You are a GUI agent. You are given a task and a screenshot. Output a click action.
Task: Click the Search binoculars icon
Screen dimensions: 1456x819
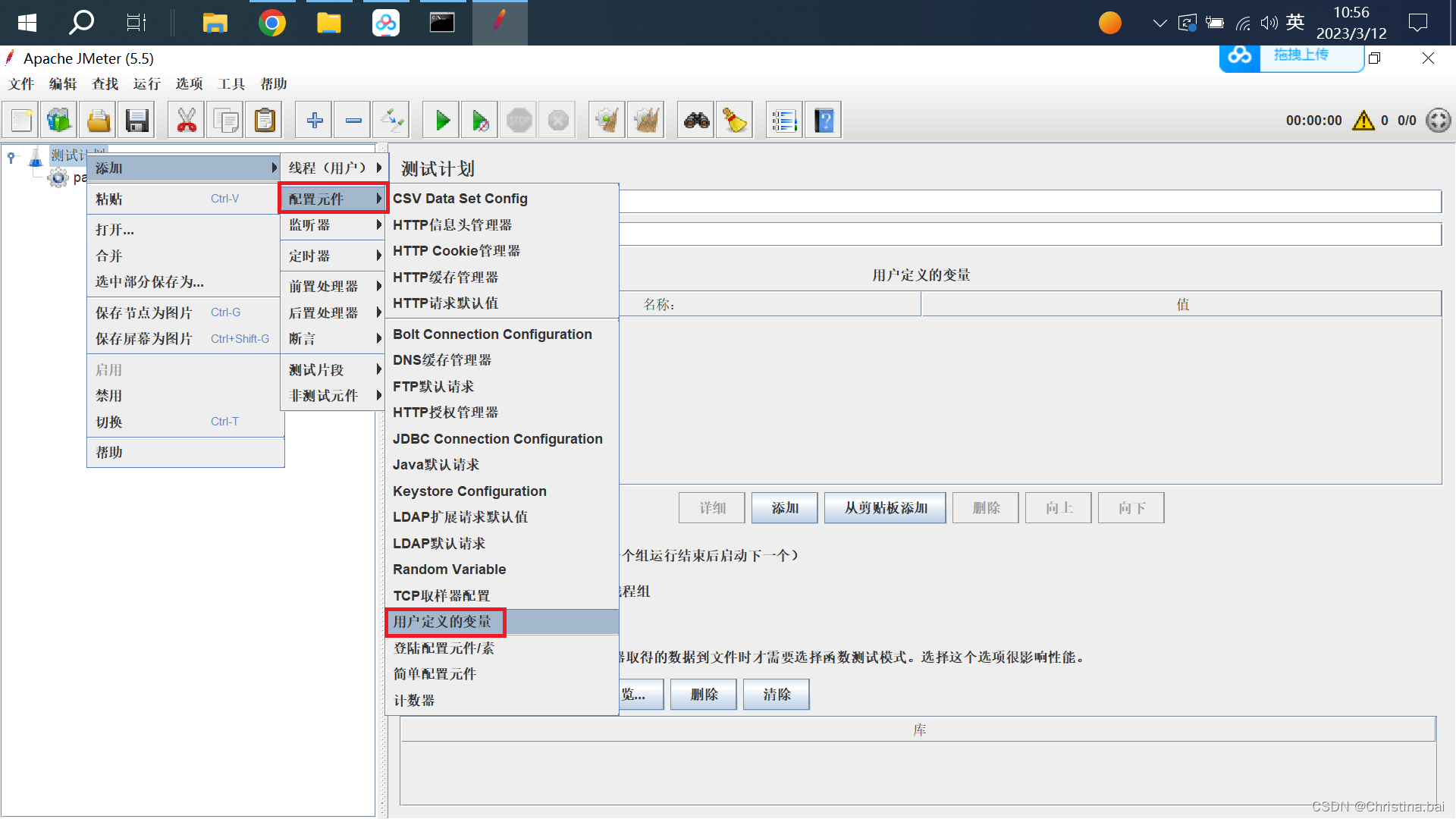tap(696, 121)
